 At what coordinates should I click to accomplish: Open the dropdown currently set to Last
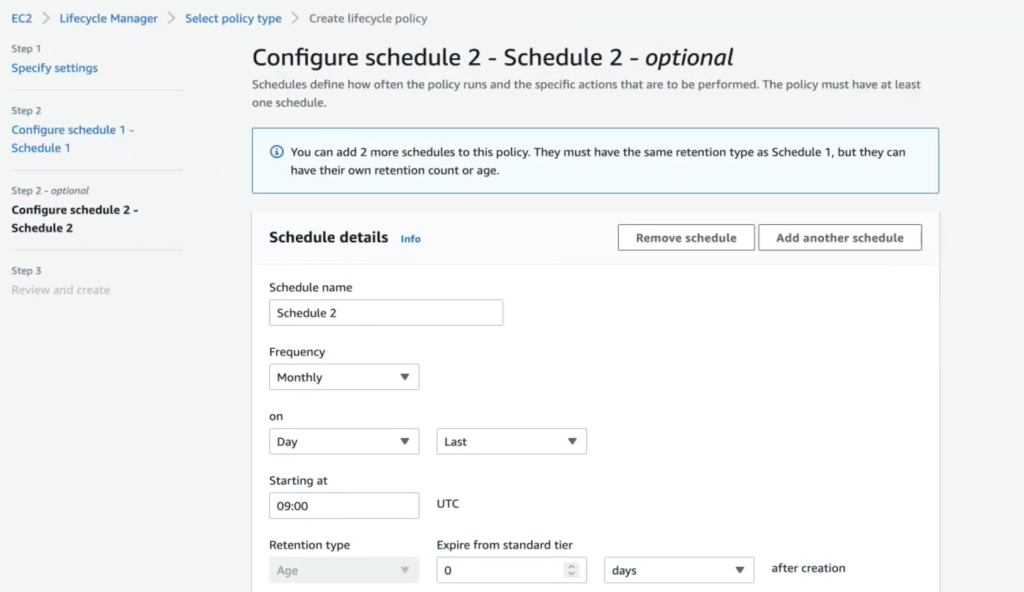(x=511, y=441)
